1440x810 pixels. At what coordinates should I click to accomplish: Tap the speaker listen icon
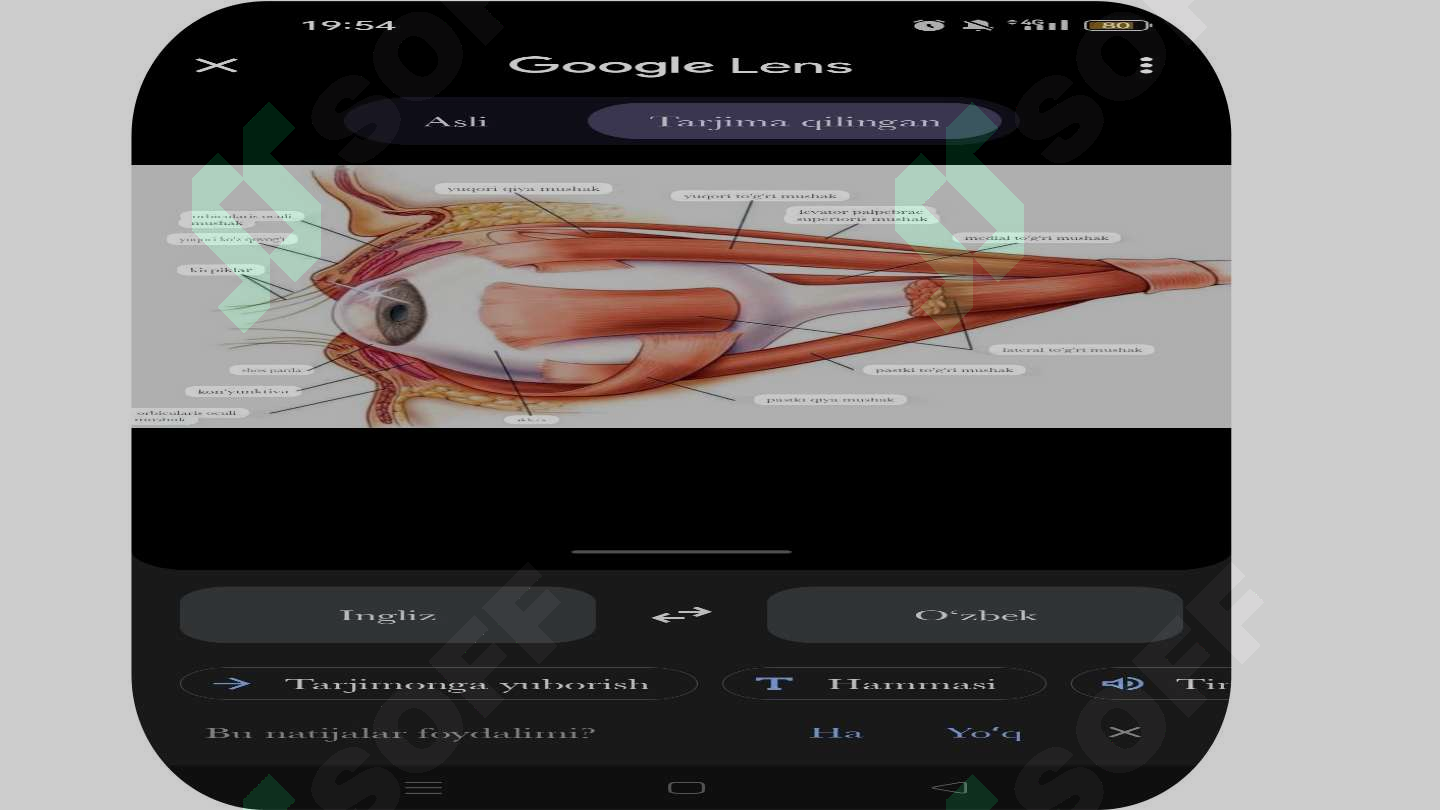click(x=1122, y=684)
